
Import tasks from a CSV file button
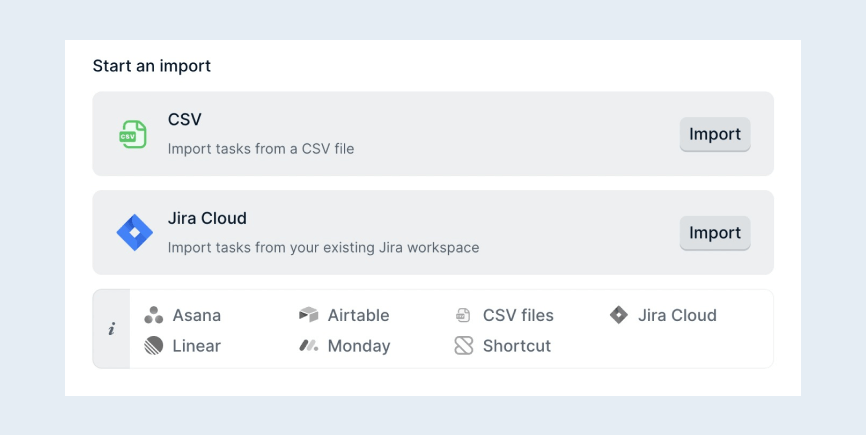pyautogui.click(x=715, y=134)
